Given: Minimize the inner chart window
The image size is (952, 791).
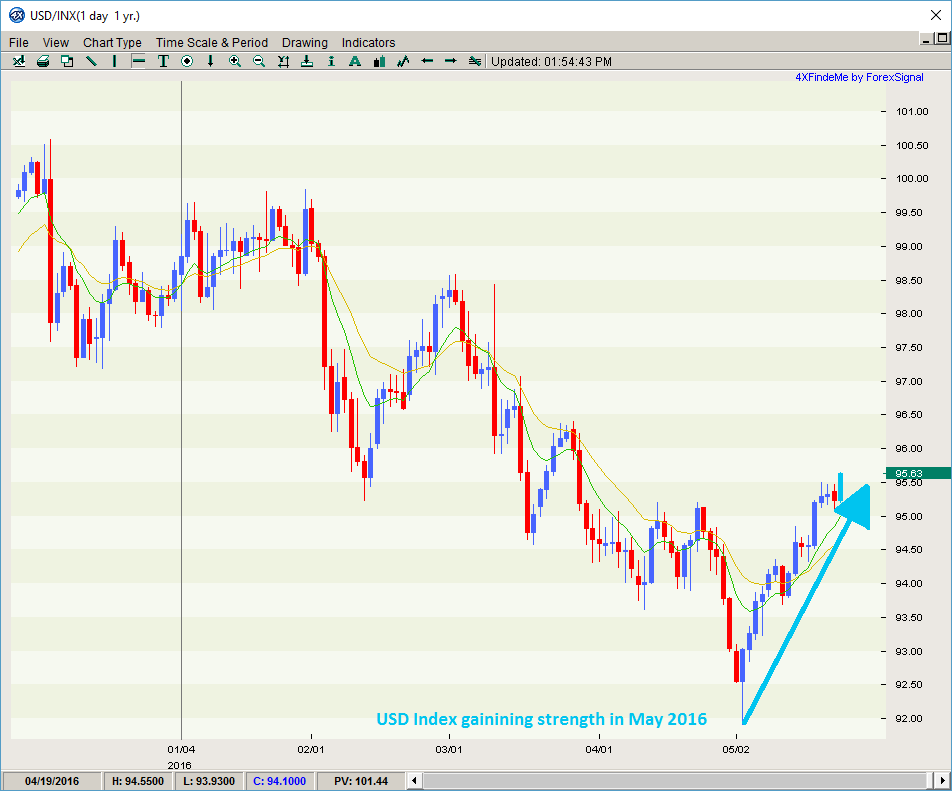Looking at the screenshot, I should pyautogui.click(x=926, y=40).
